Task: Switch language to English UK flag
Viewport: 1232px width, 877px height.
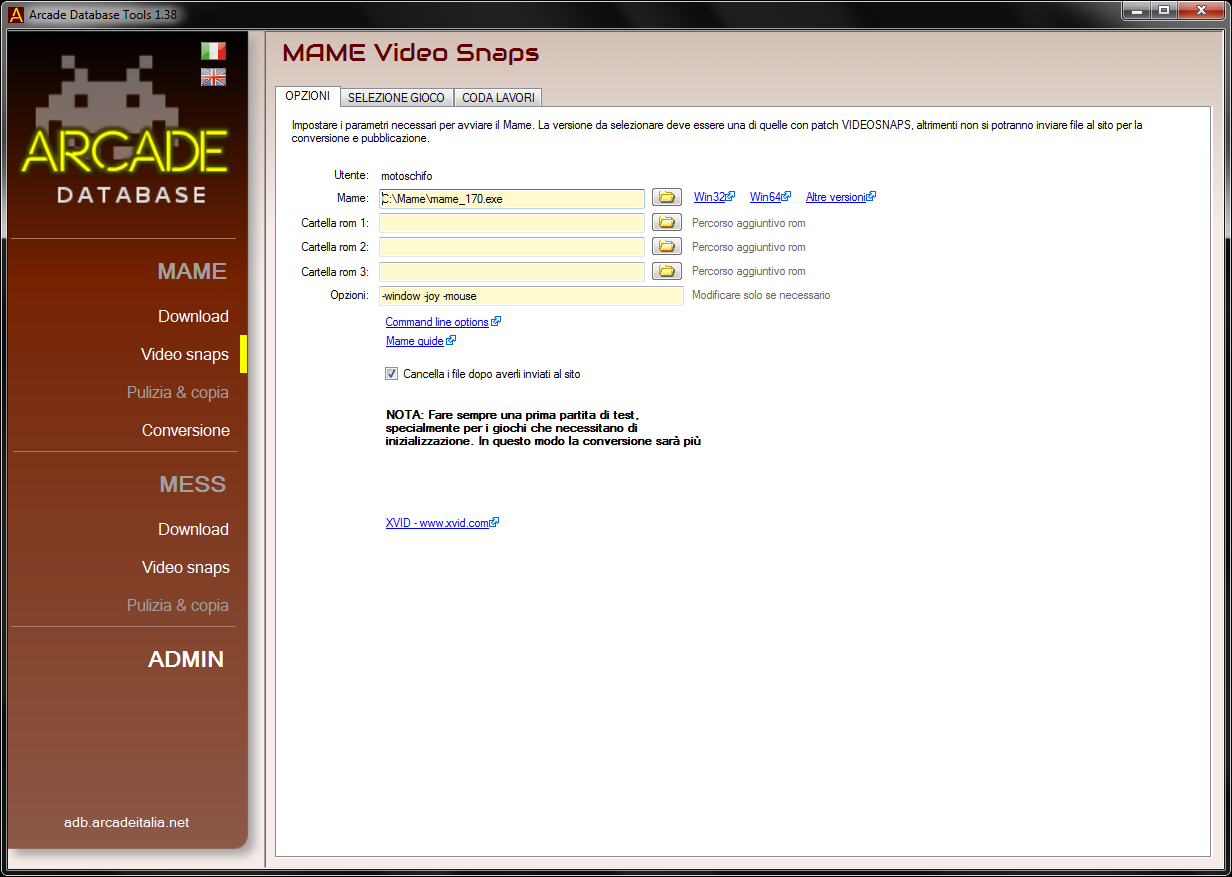Action: tap(213, 77)
